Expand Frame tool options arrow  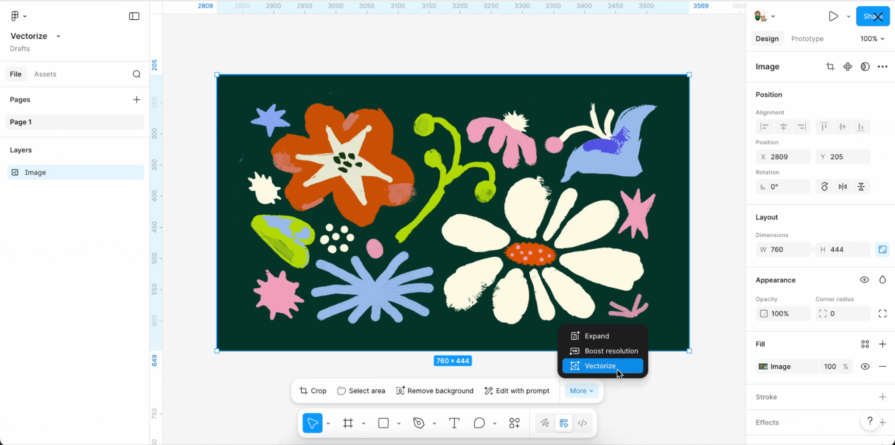(364, 423)
